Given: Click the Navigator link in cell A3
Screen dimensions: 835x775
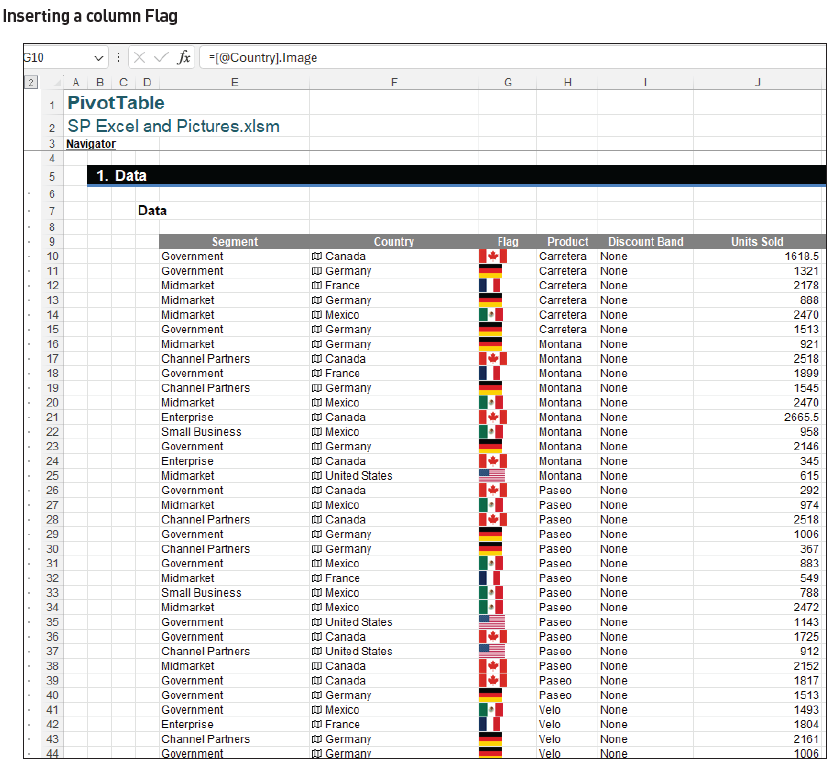Looking at the screenshot, I should tap(90, 143).
